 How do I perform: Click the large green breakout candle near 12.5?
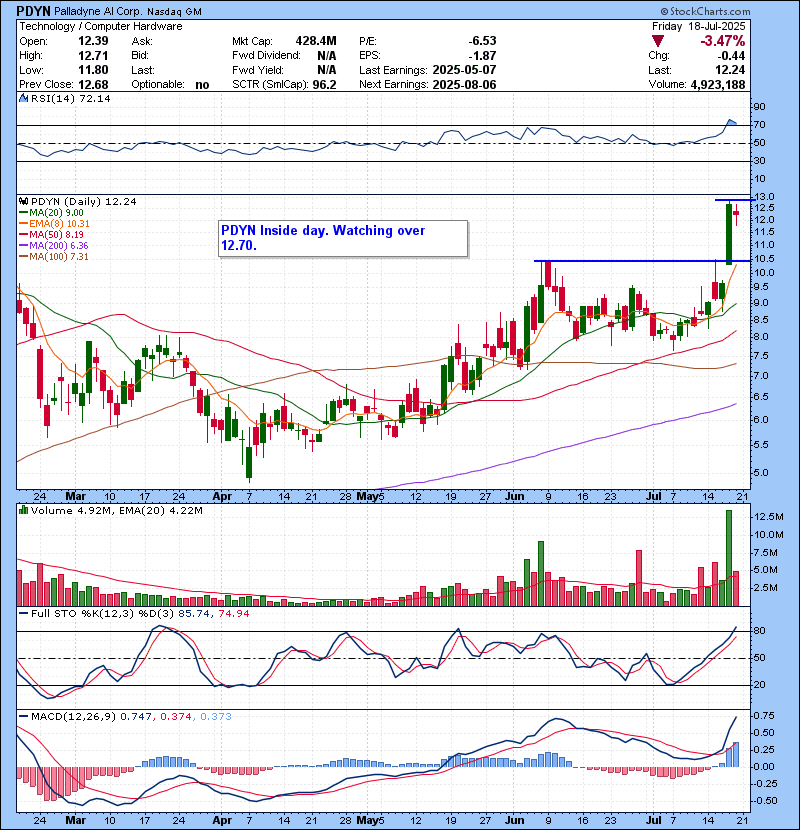[729, 234]
